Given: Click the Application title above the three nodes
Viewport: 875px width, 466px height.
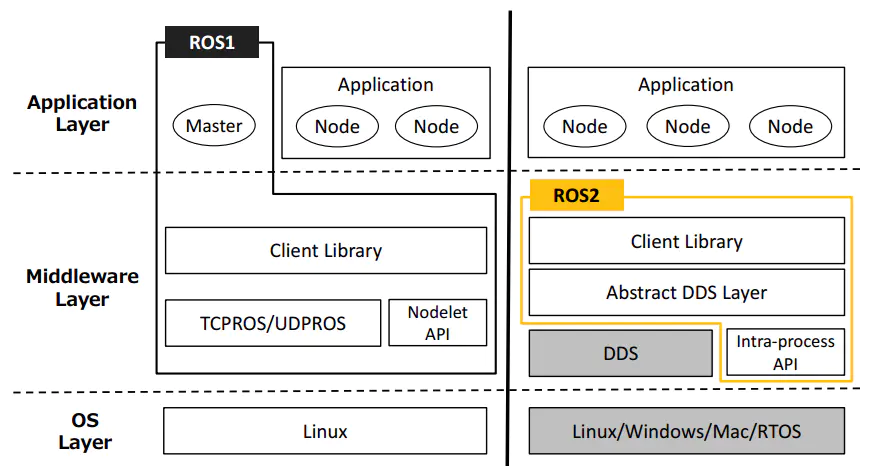Looking at the screenshot, I should coord(686,86).
